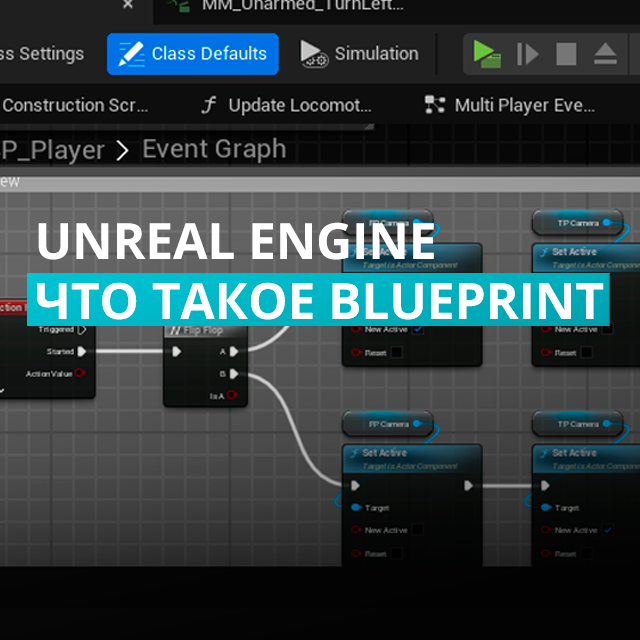
Task: Toggle Reset checkbox on upper-left Set Active
Action: (397, 352)
